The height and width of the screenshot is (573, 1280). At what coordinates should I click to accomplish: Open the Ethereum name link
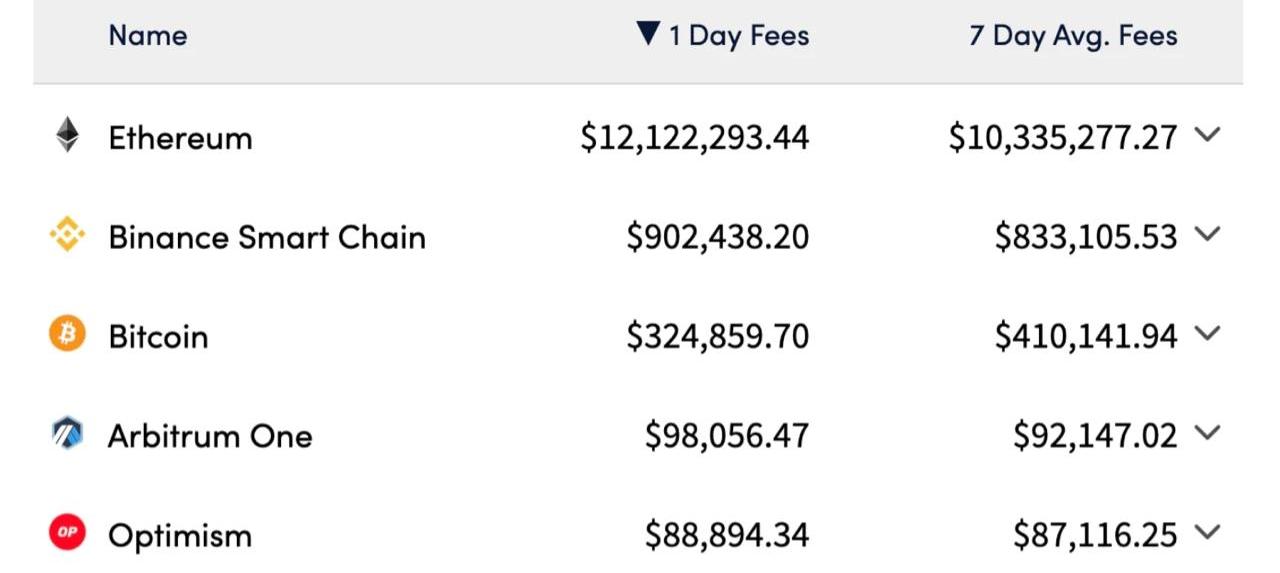[180, 138]
